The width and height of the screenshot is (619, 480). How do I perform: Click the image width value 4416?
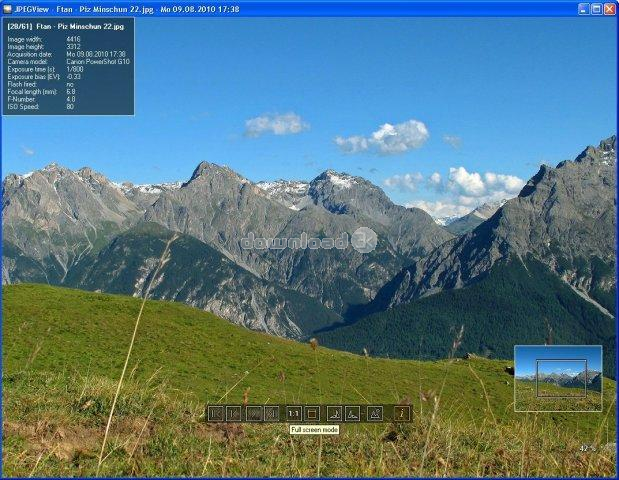73,39
